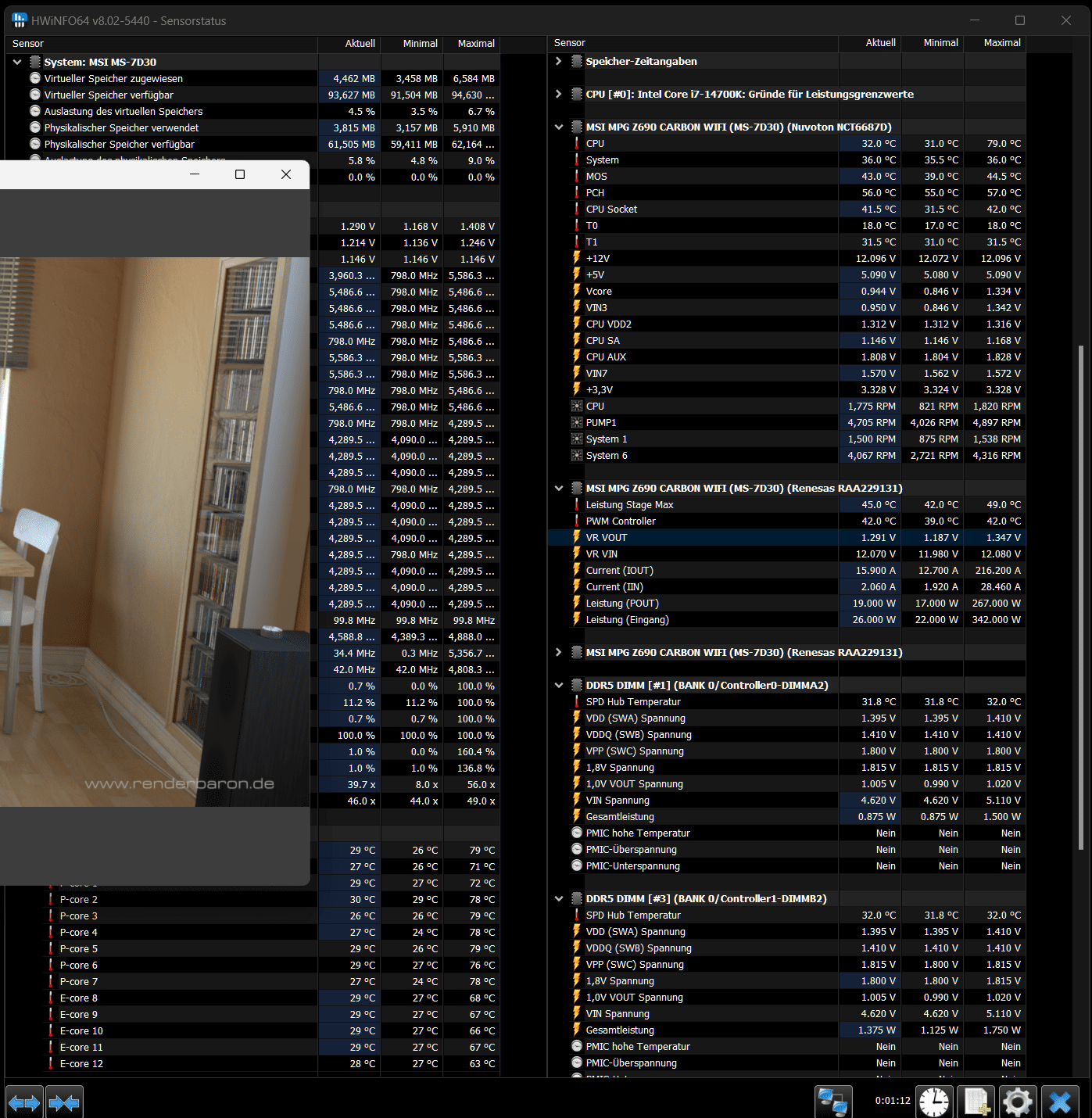The height and width of the screenshot is (1118, 1092).
Task: Click the left panel Aktuell column header
Action: tap(349, 44)
